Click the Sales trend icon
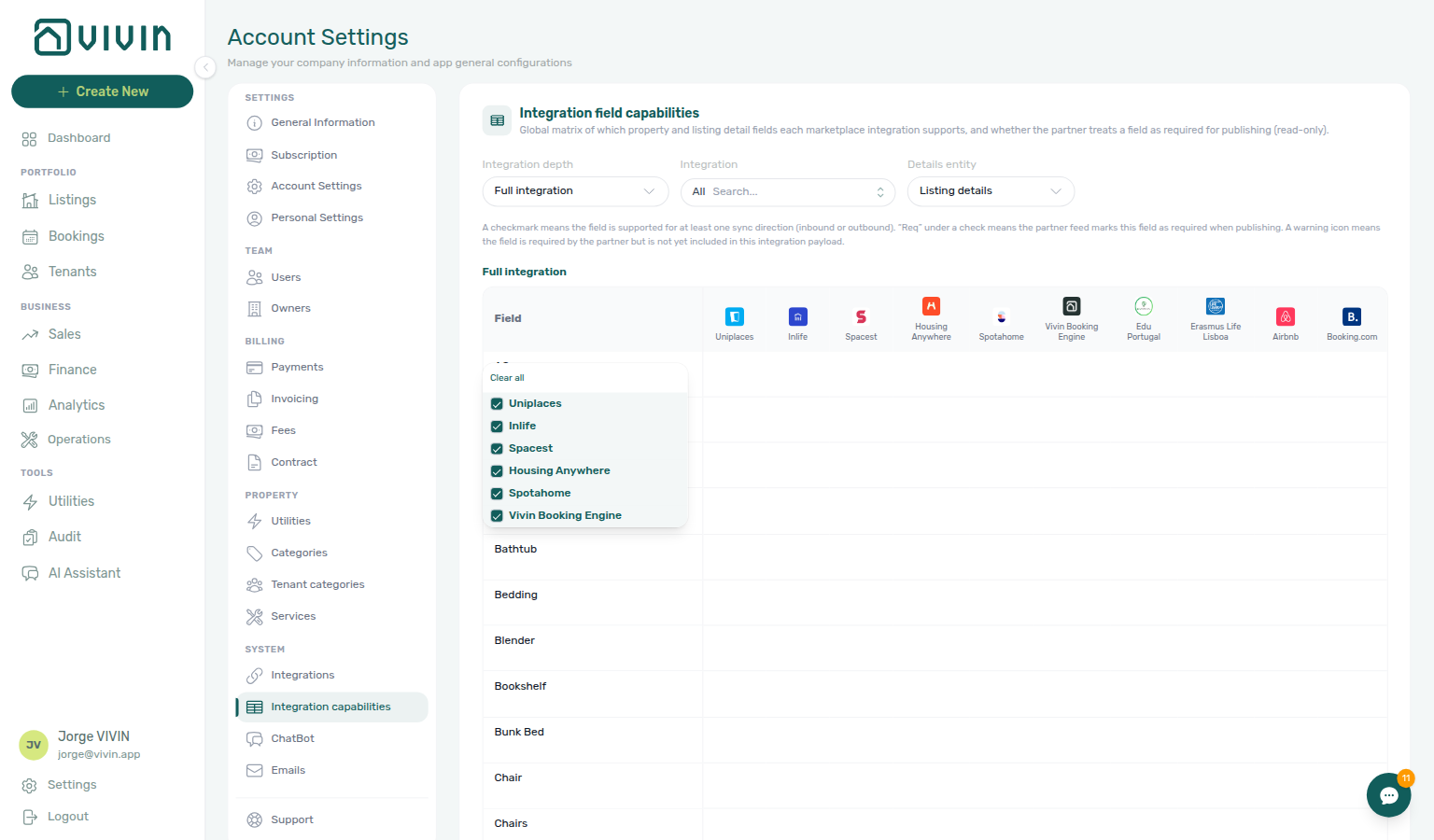Viewport: 1434px width, 840px height. 30,334
